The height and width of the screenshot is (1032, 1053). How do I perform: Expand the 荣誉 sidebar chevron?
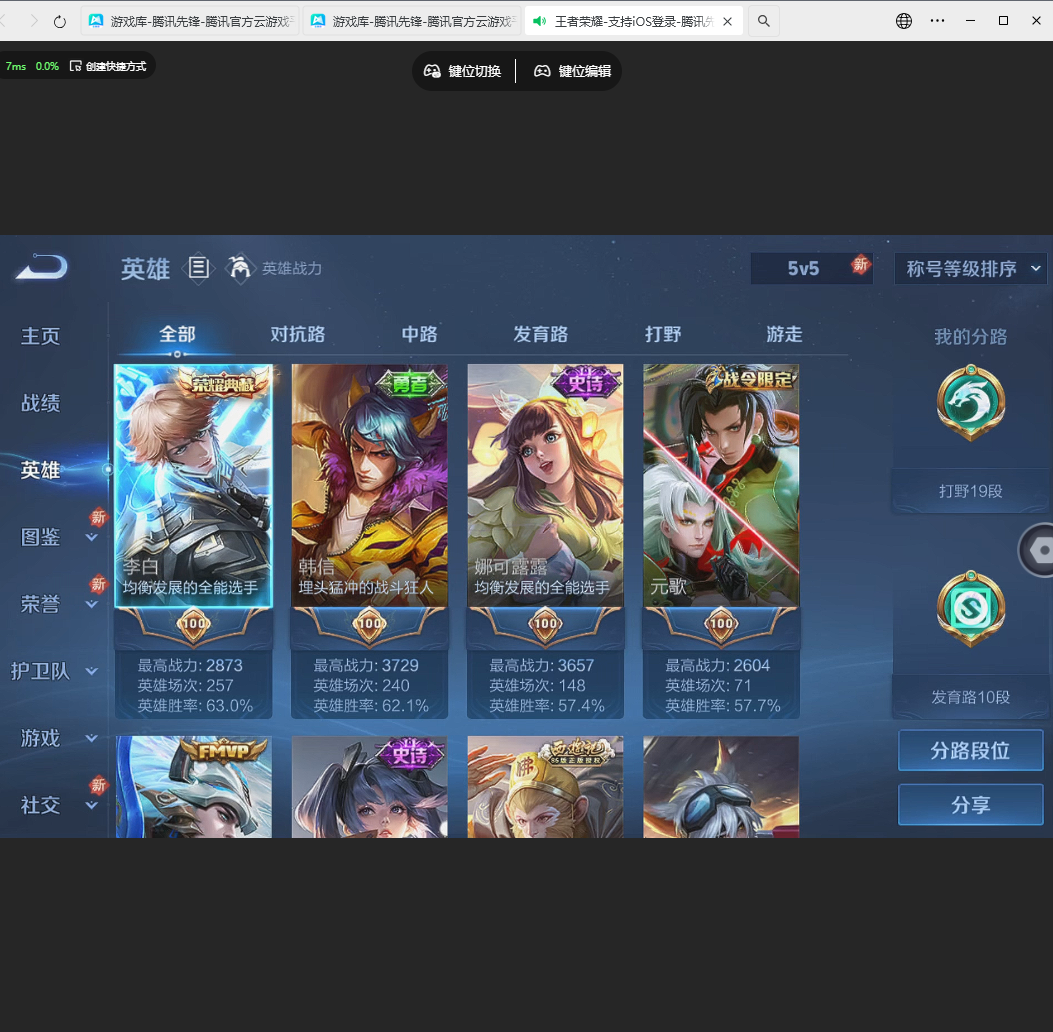pos(92,604)
